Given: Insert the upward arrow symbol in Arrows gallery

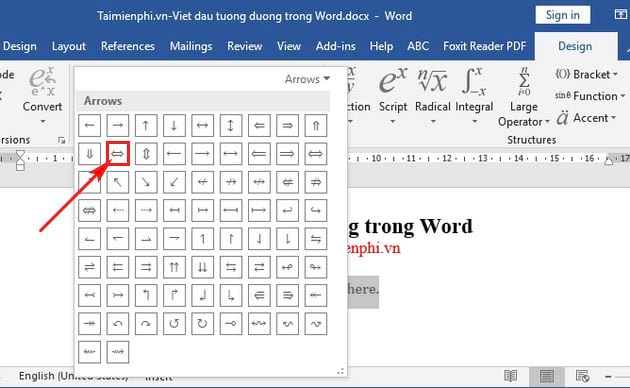Looking at the screenshot, I should point(146,125).
